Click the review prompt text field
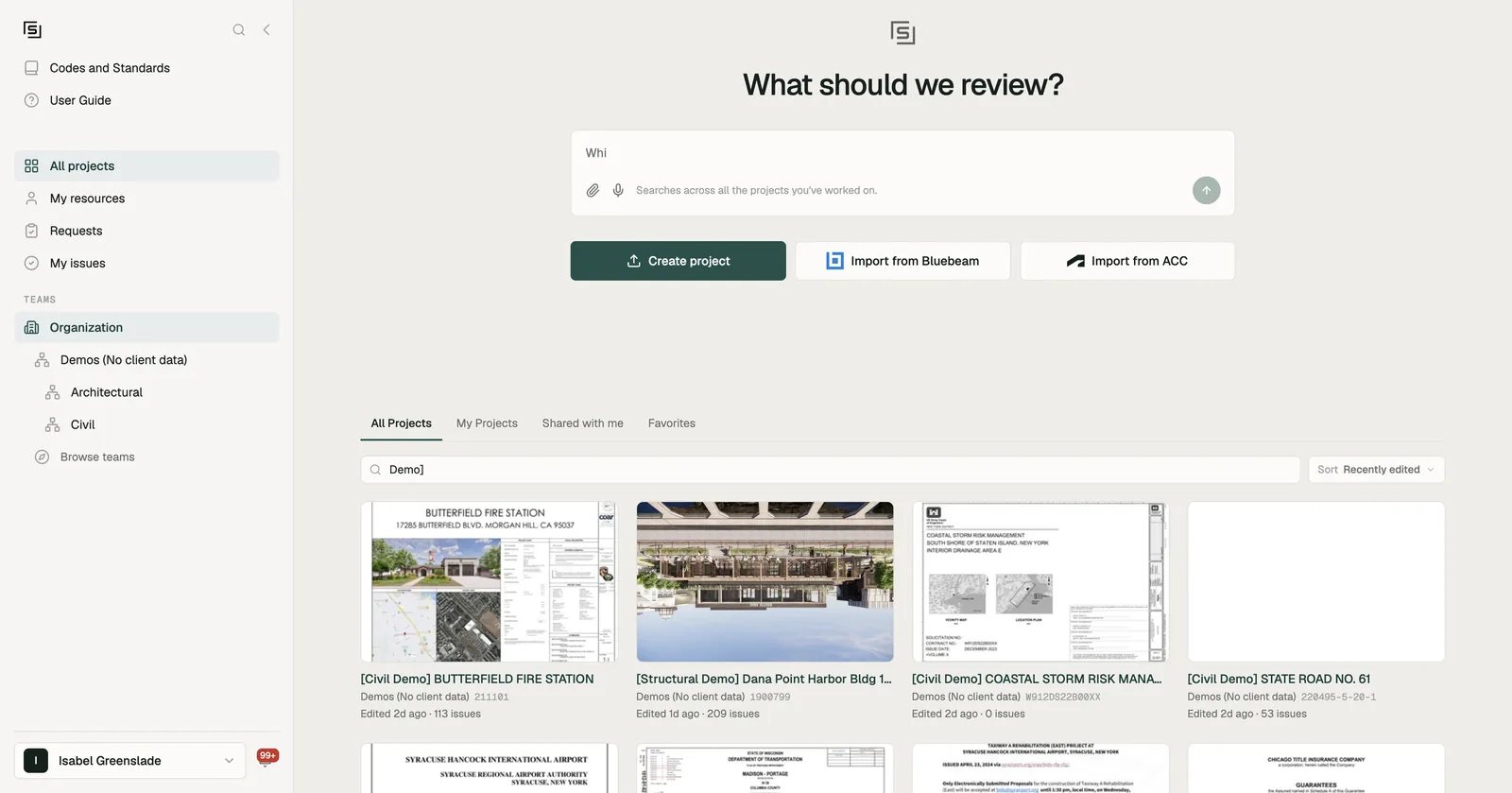Screen dimensions: 1512x793 click(902, 153)
